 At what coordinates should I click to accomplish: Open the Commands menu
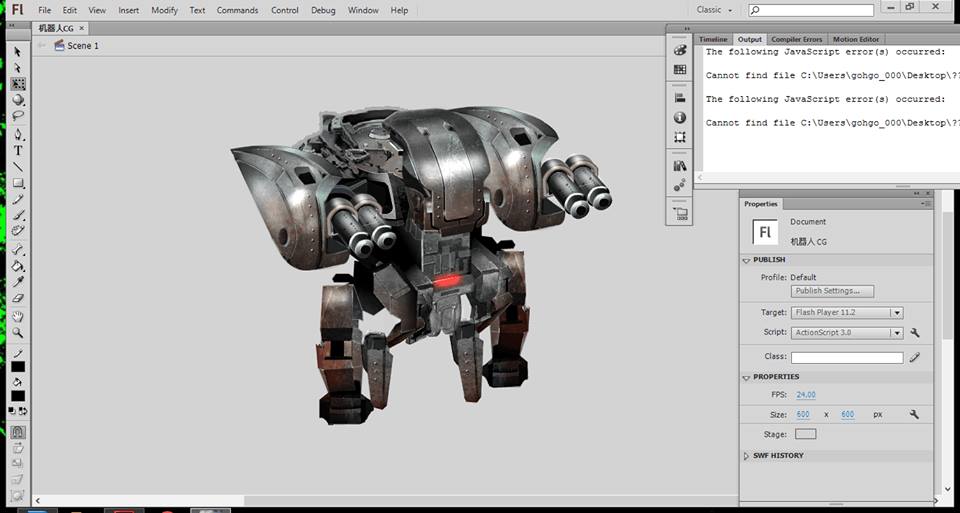tap(237, 10)
